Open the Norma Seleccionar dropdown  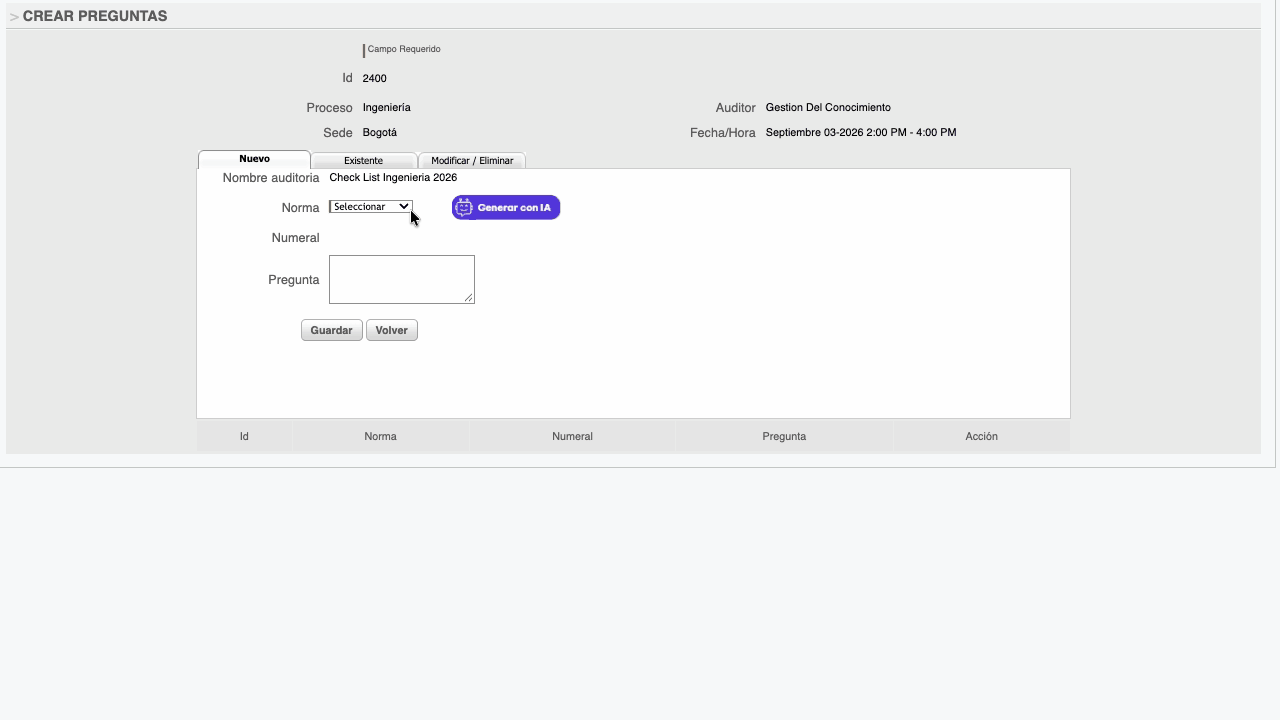371,207
